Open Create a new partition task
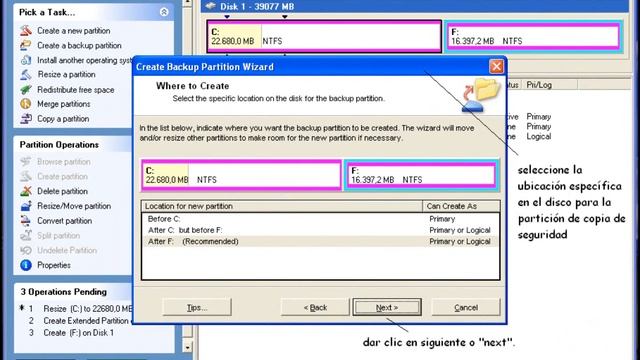The height and width of the screenshot is (360, 640). [x=73, y=31]
